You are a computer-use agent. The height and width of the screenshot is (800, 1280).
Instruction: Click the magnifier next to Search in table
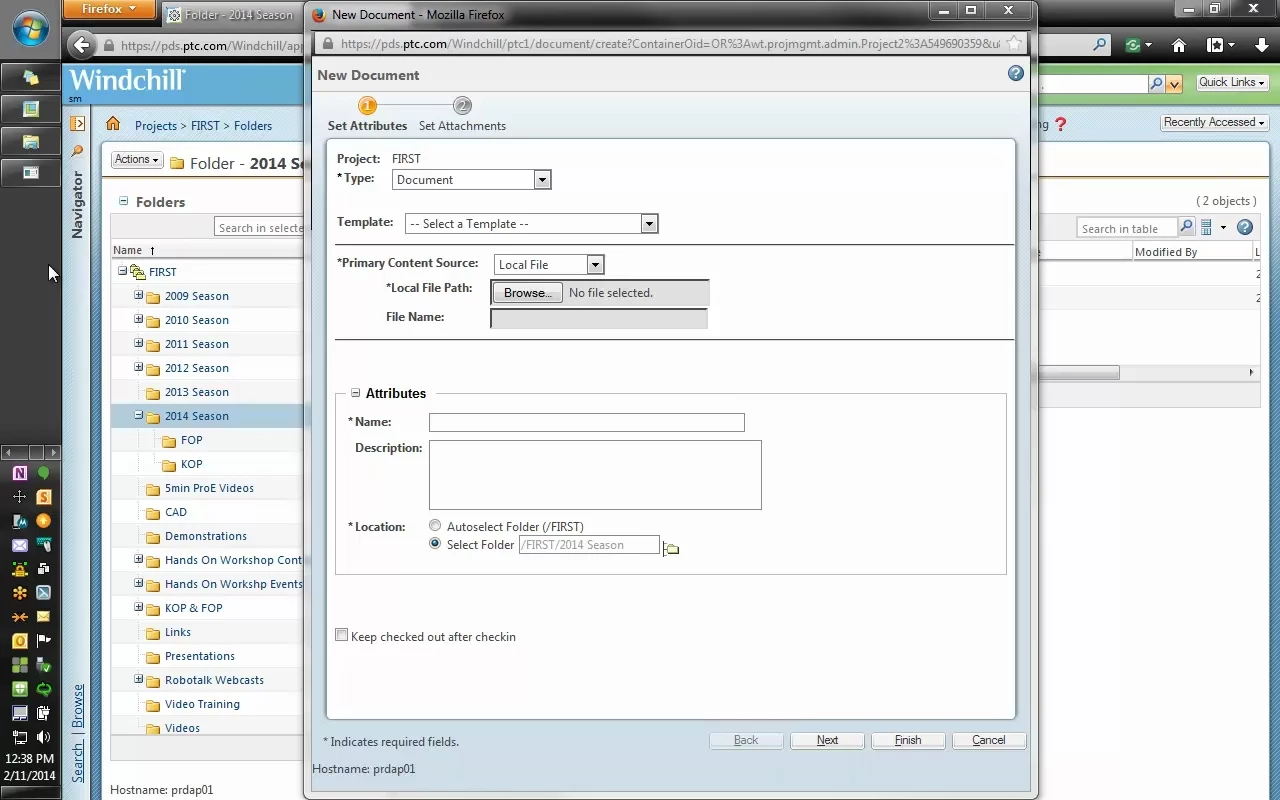(x=1186, y=228)
